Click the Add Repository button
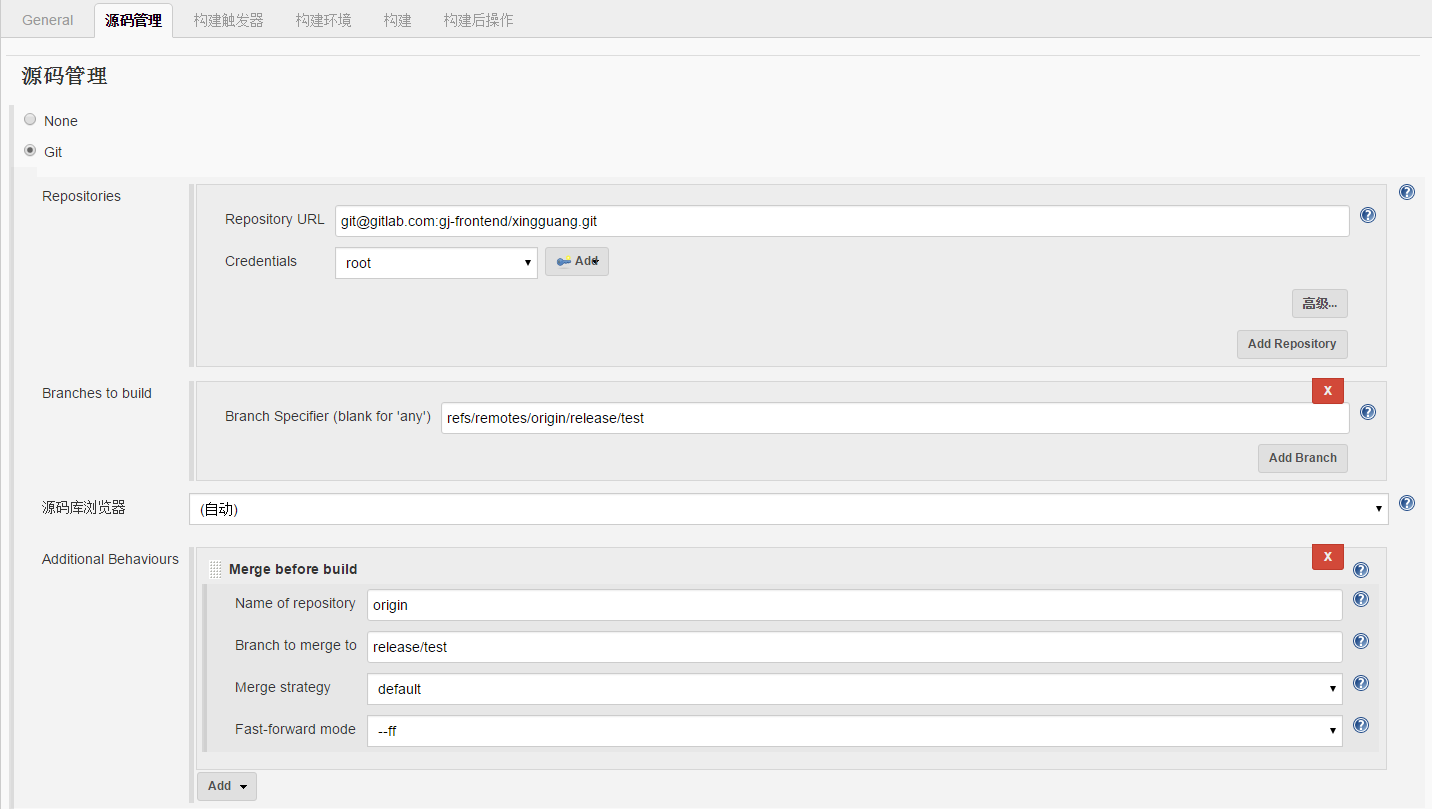Viewport: 1432px width, 809px height. pos(1292,344)
